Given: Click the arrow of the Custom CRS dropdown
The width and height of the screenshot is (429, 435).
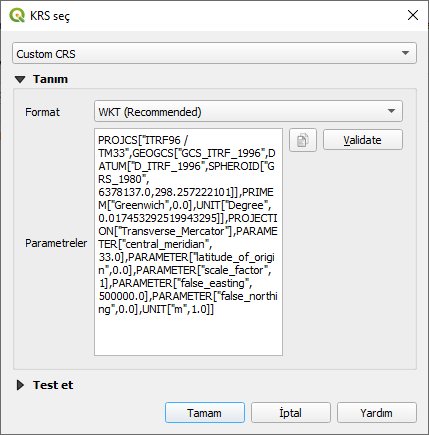Looking at the screenshot, I should tap(405, 53).
